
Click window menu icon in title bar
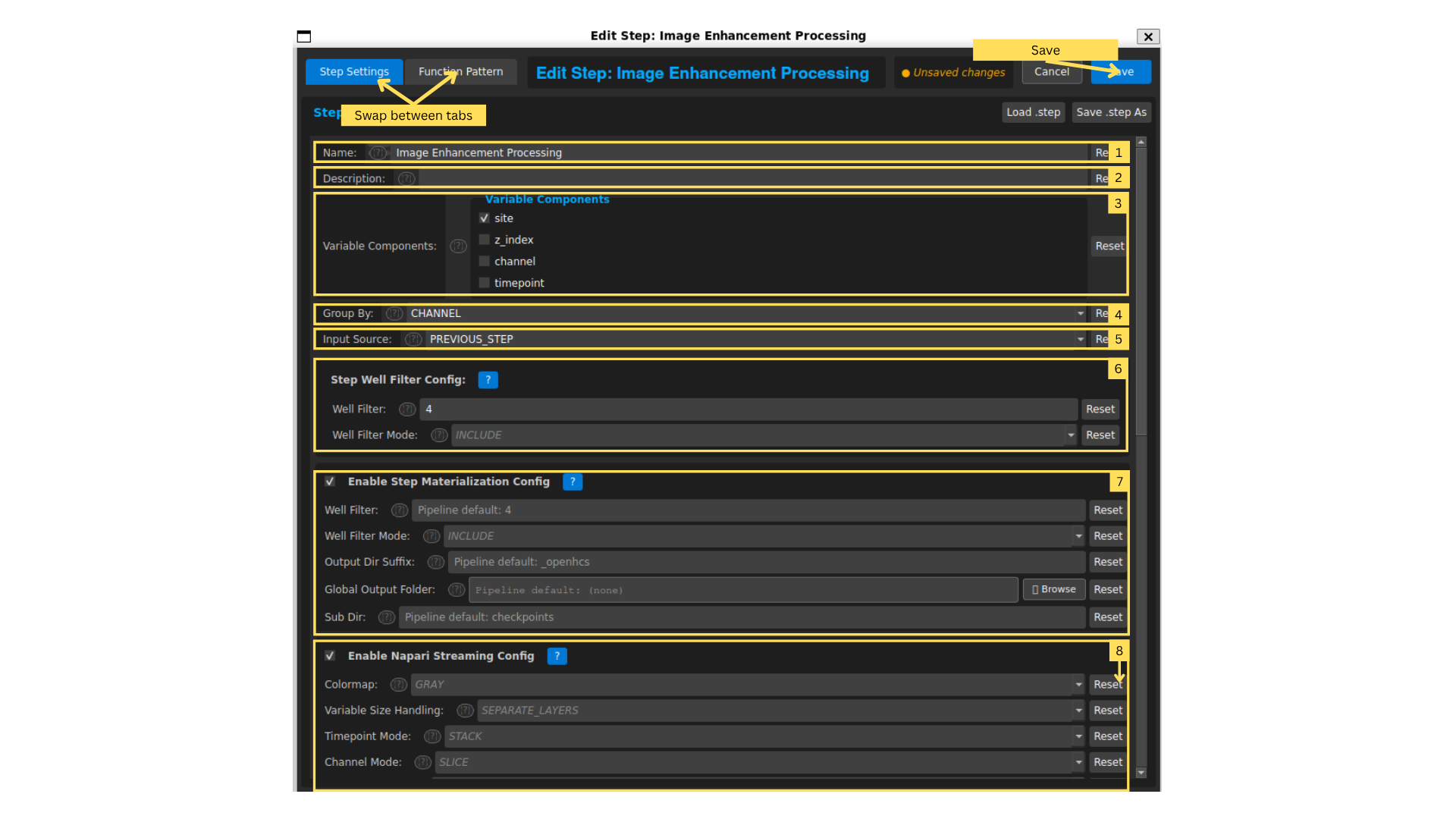[304, 36]
